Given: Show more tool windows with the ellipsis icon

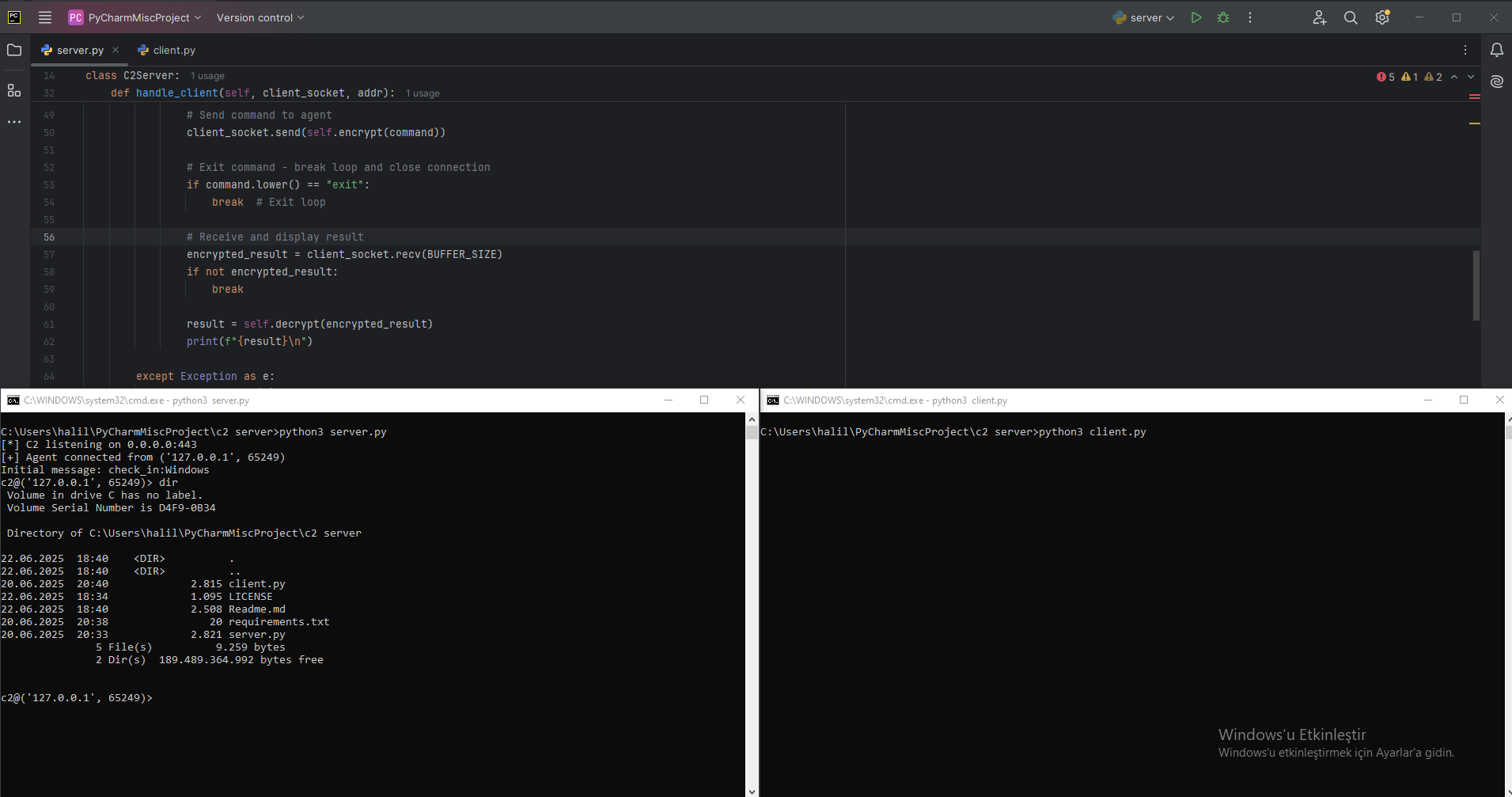Looking at the screenshot, I should click(13, 122).
